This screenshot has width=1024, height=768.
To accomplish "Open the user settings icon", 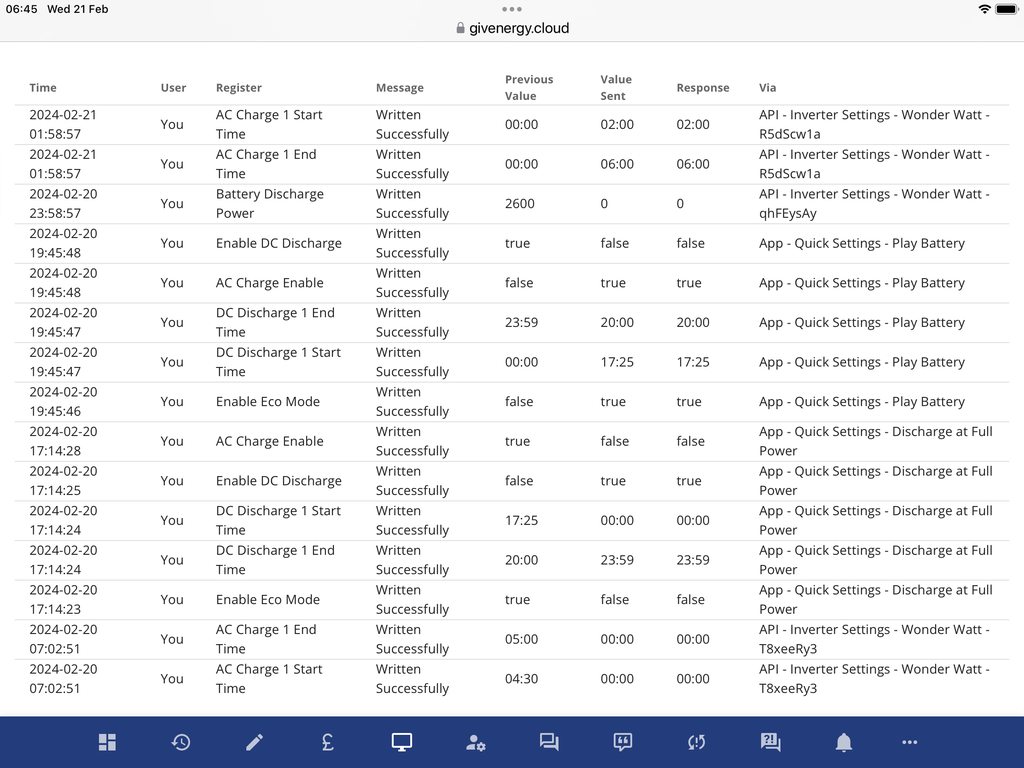I will [x=476, y=742].
